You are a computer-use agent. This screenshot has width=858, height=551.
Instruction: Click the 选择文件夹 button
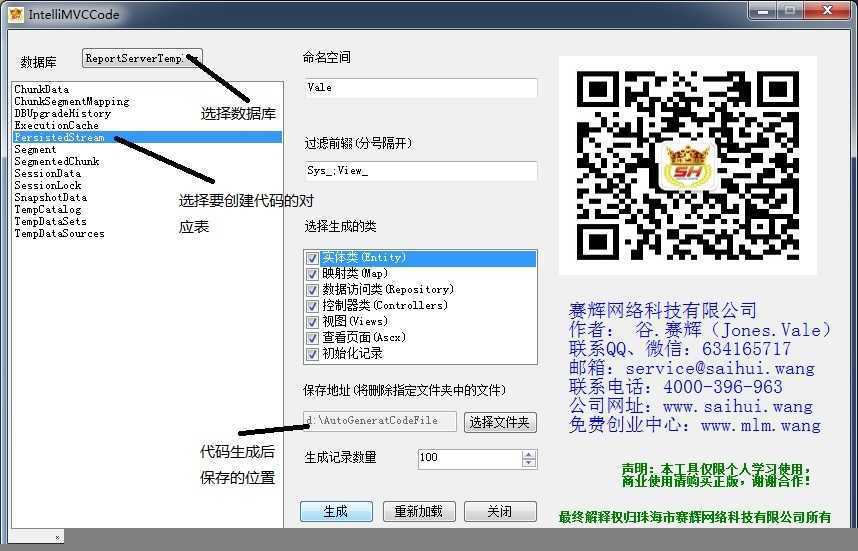click(500, 422)
